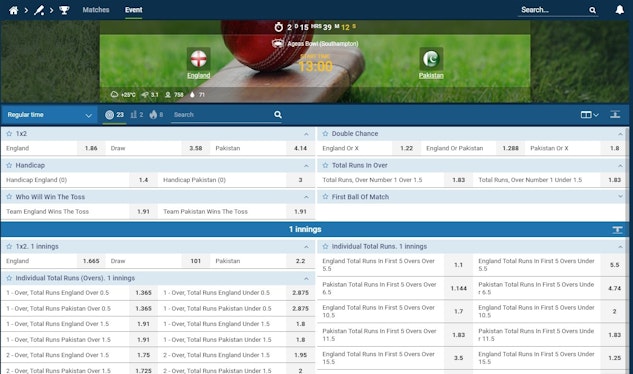Select Pakistan First 5 Overs Under 6.5
The width and height of the screenshot is (633, 374).
614,288
